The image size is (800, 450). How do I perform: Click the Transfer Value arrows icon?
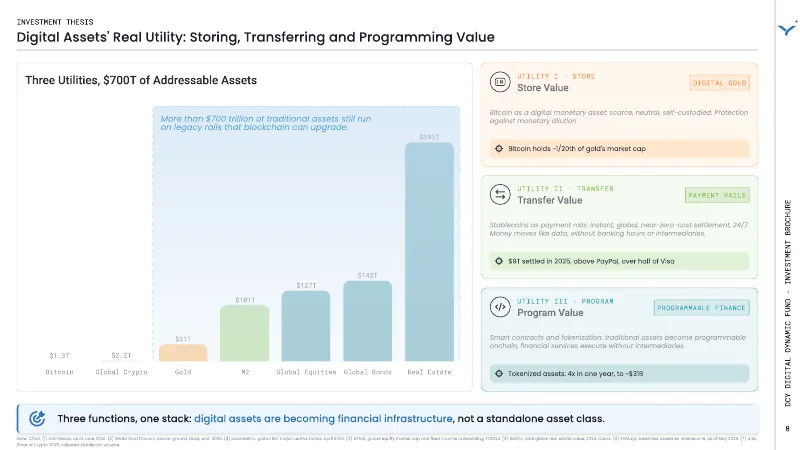pyautogui.click(x=500, y=194)
